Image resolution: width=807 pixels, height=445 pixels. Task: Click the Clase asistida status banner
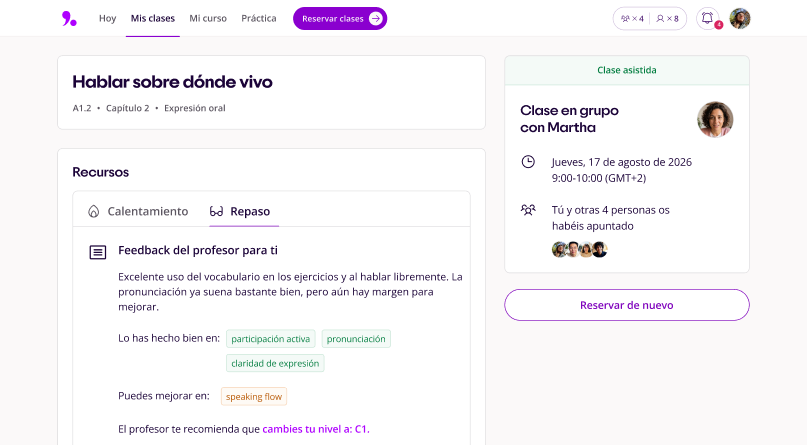(627, 70)
